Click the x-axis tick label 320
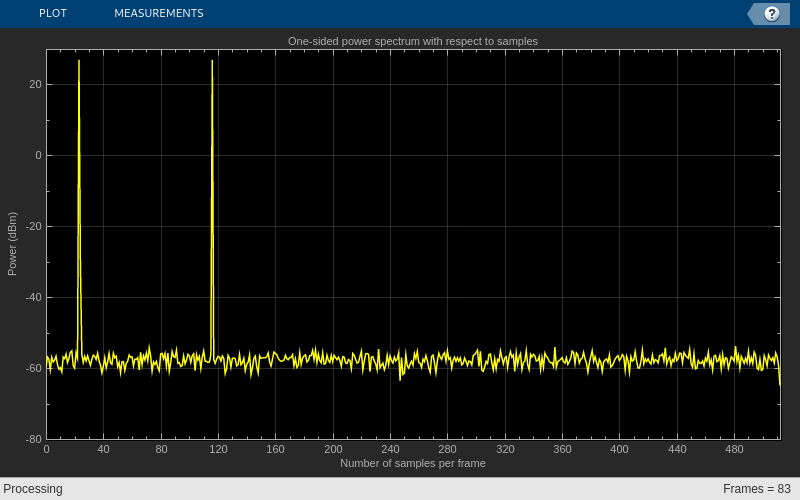Viewport: 800px width, 500px height. coord(505,449)
